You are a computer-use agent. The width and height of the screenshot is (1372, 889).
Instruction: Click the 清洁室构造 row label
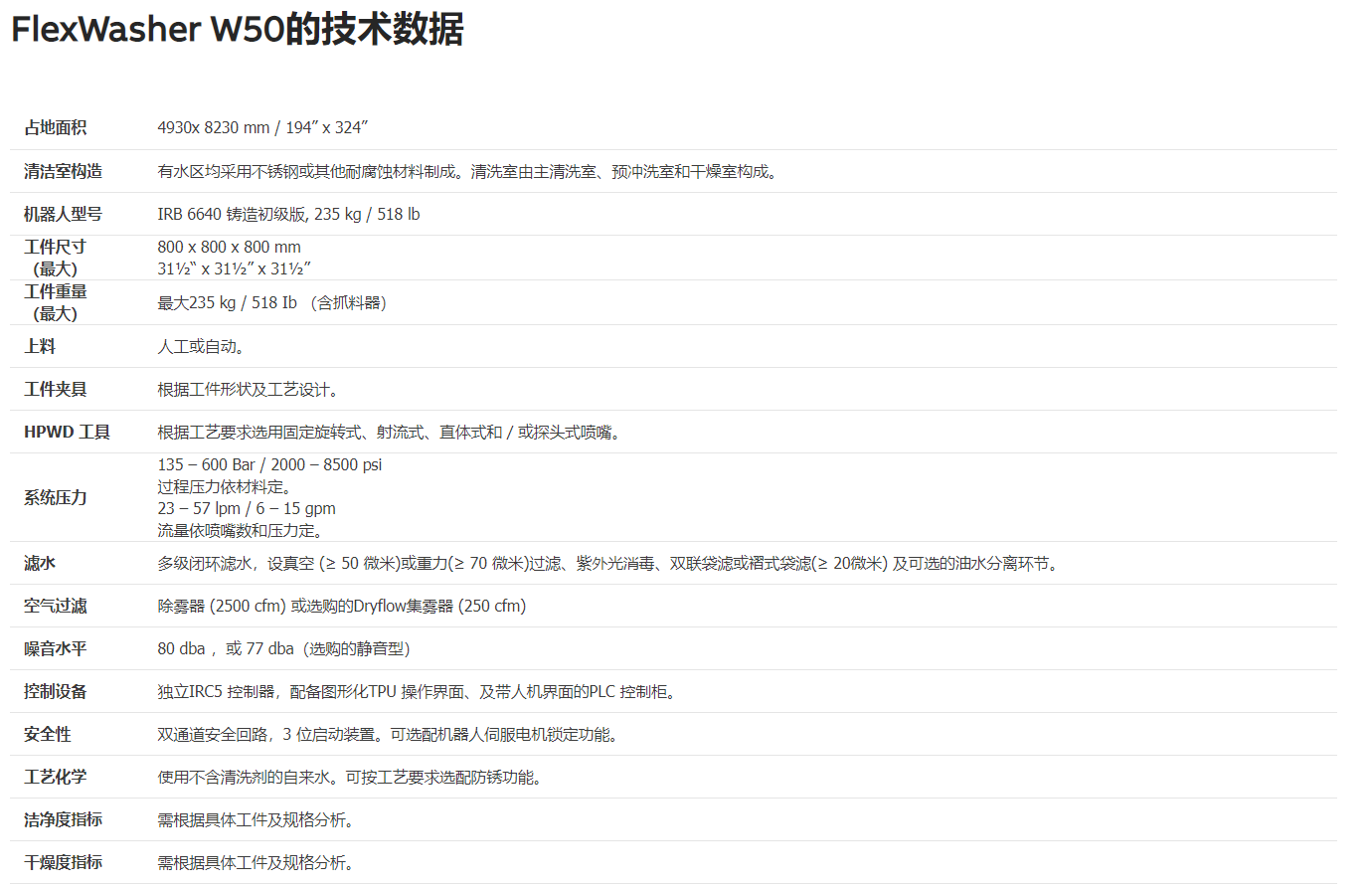[x=63, y=171]
